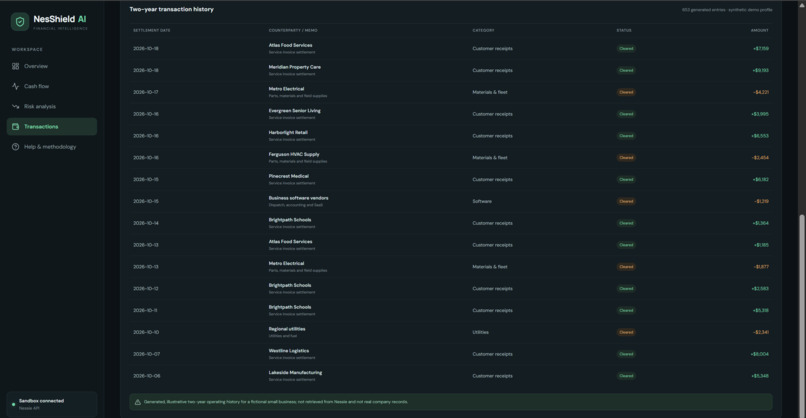Click Materials & fleet in Ferguson HVAC row
The width and height of the screenshot is (806, 418).
click(490, 158)
